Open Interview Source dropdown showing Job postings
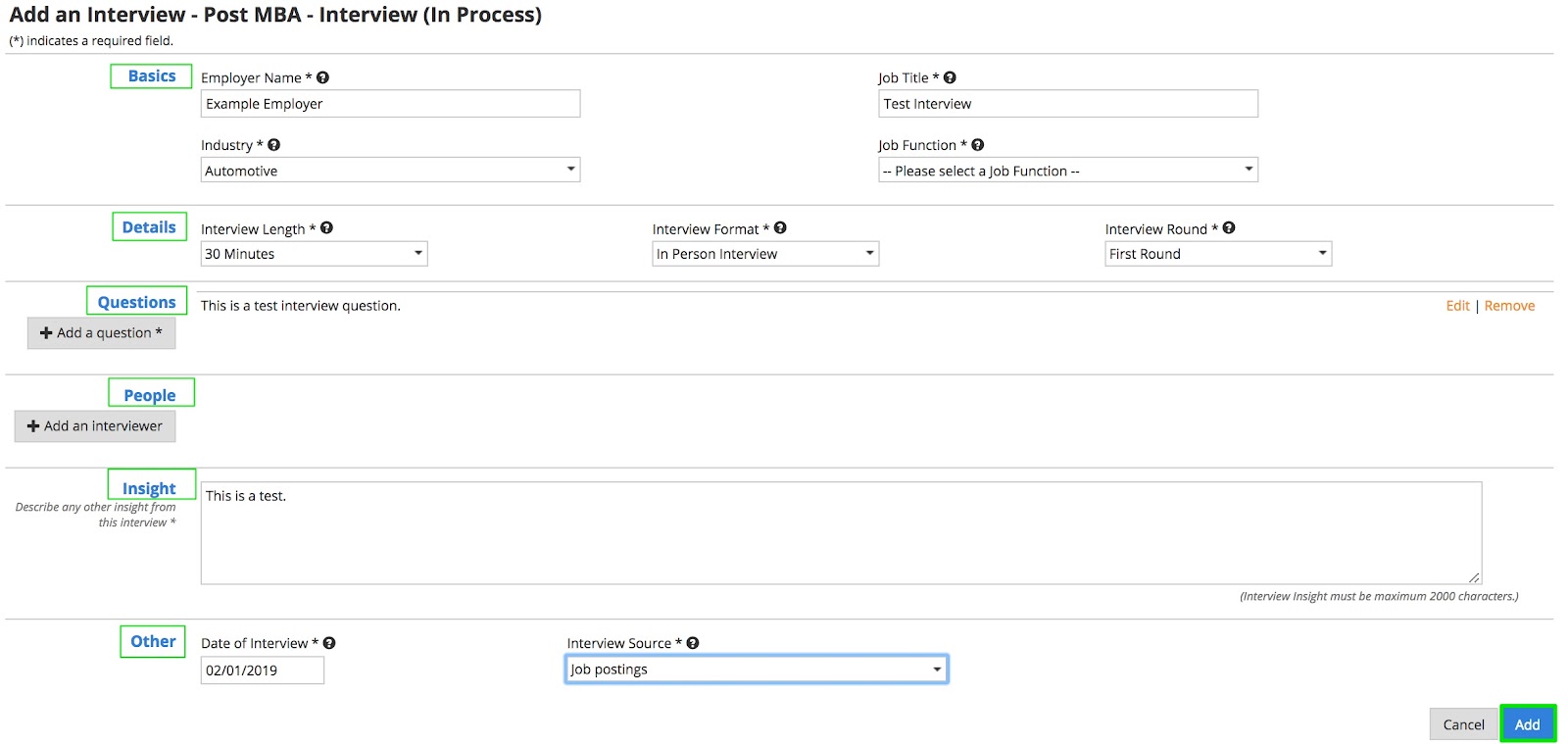This screenshot has width=1568, height=744. (757, 670)
